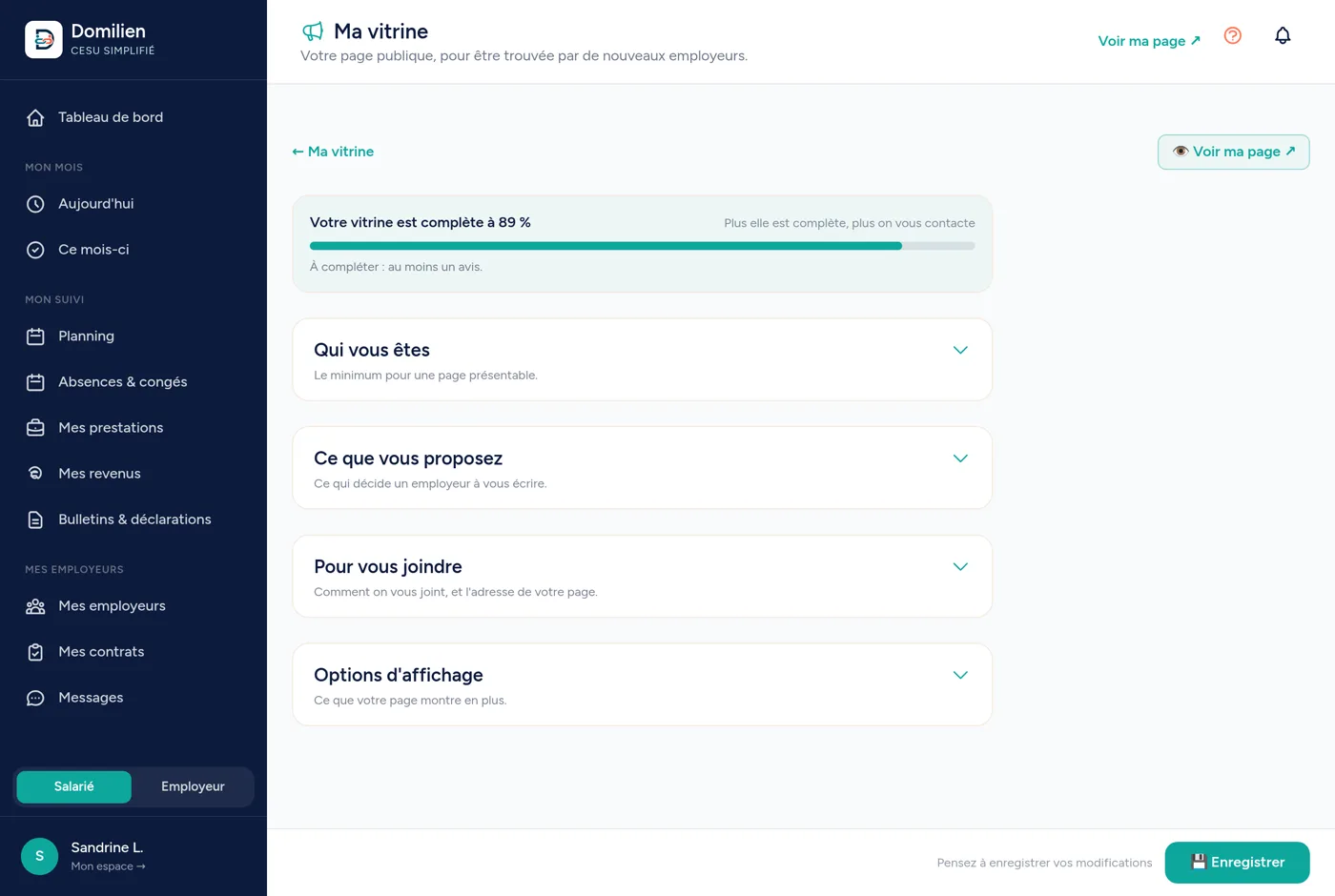Open help via the question mark icon

pyautogui.click(x=1233, y=35)
